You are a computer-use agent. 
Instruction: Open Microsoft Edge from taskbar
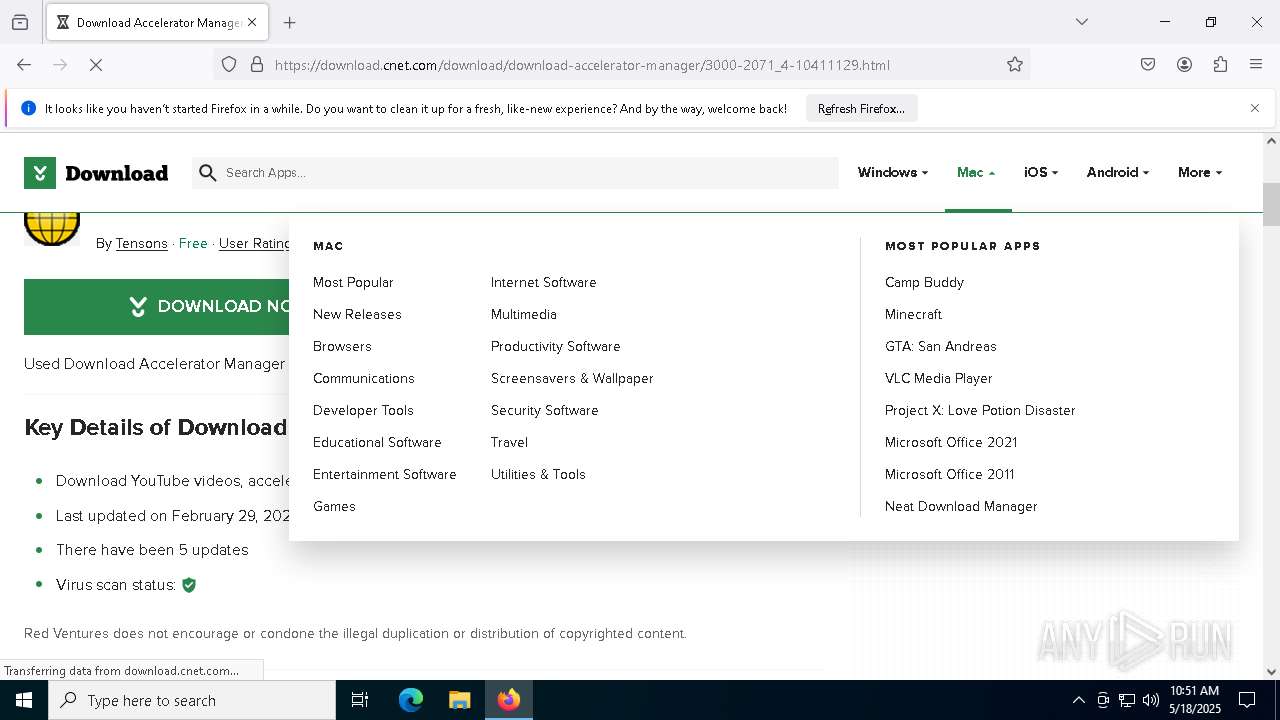coord(411,700)
